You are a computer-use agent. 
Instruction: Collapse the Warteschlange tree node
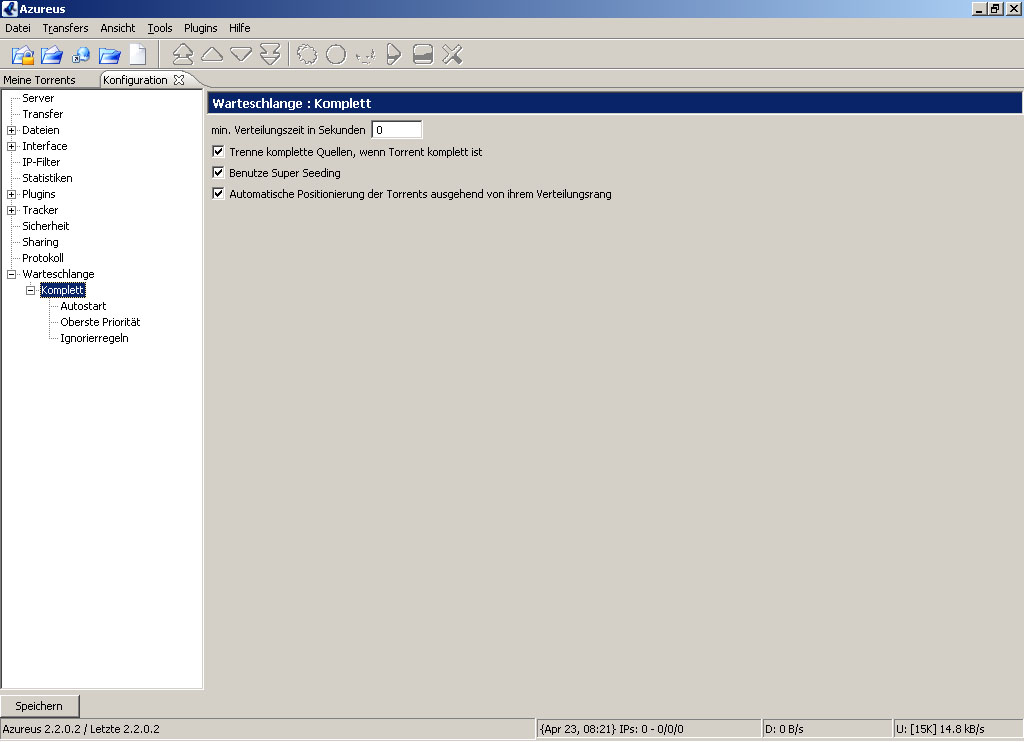click(12, 274)
